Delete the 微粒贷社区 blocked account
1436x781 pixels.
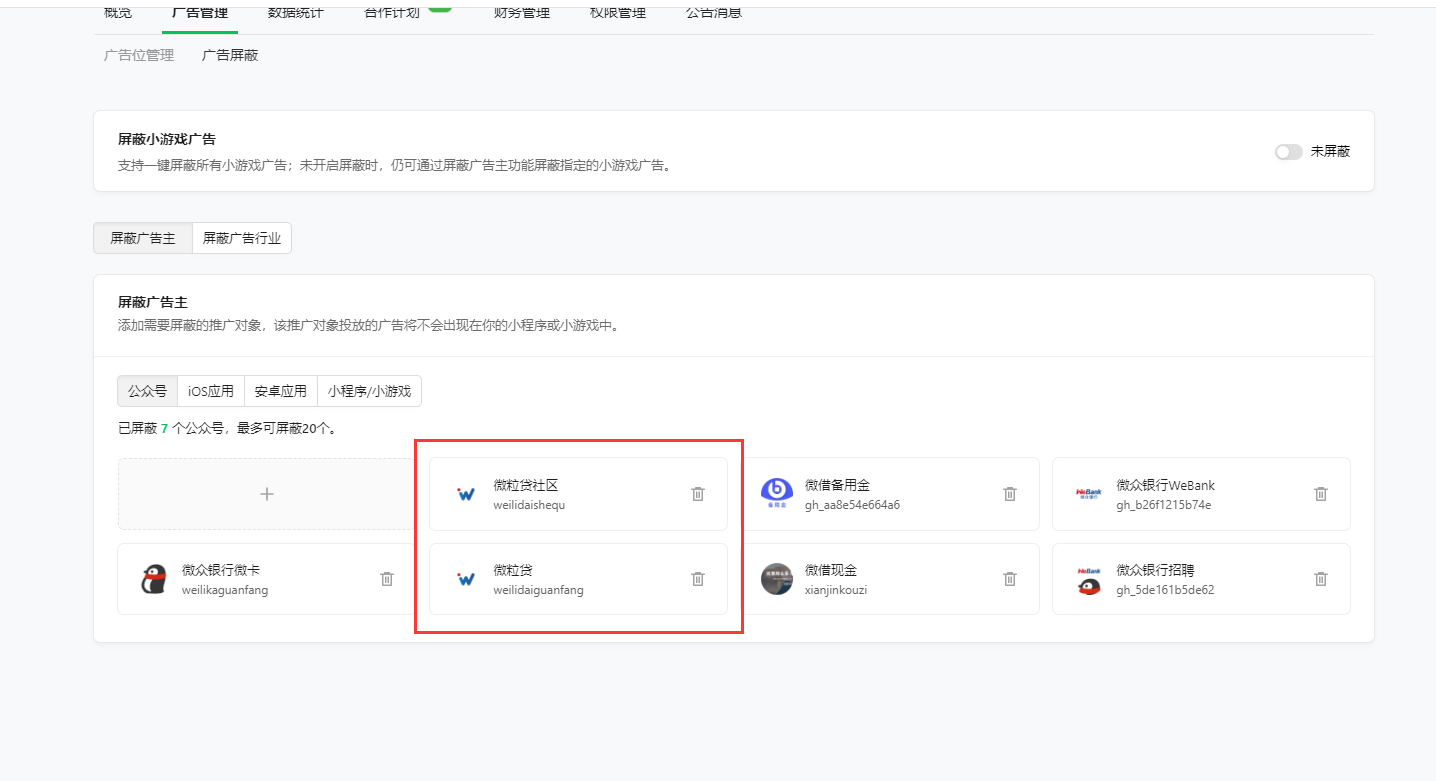point(698,494)
